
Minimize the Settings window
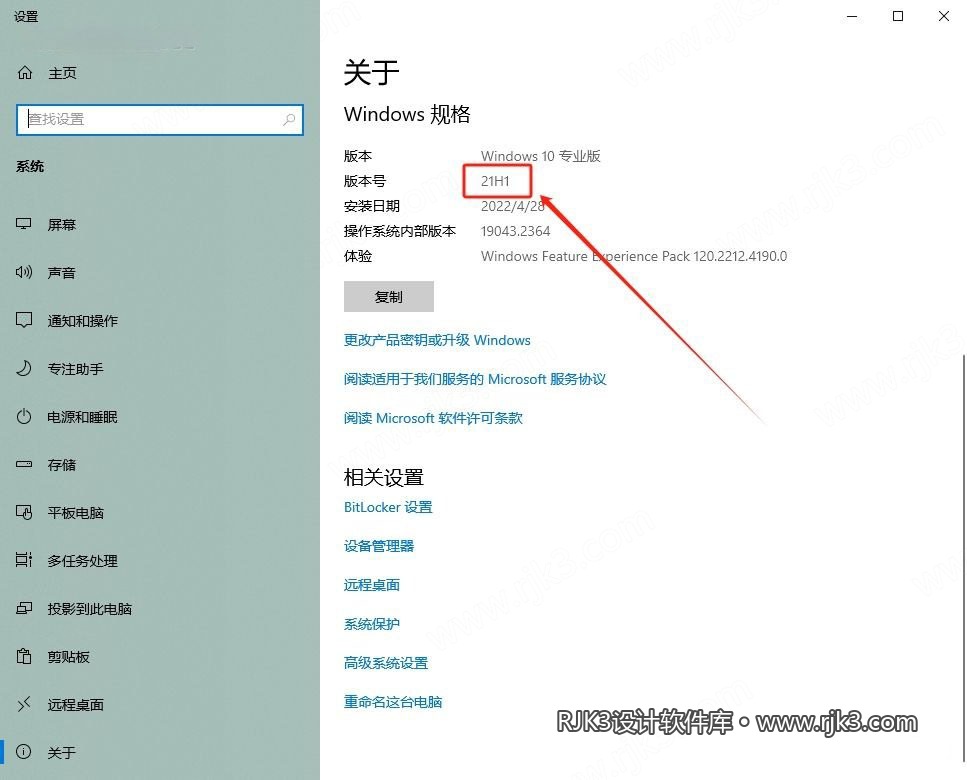[852, 17]
